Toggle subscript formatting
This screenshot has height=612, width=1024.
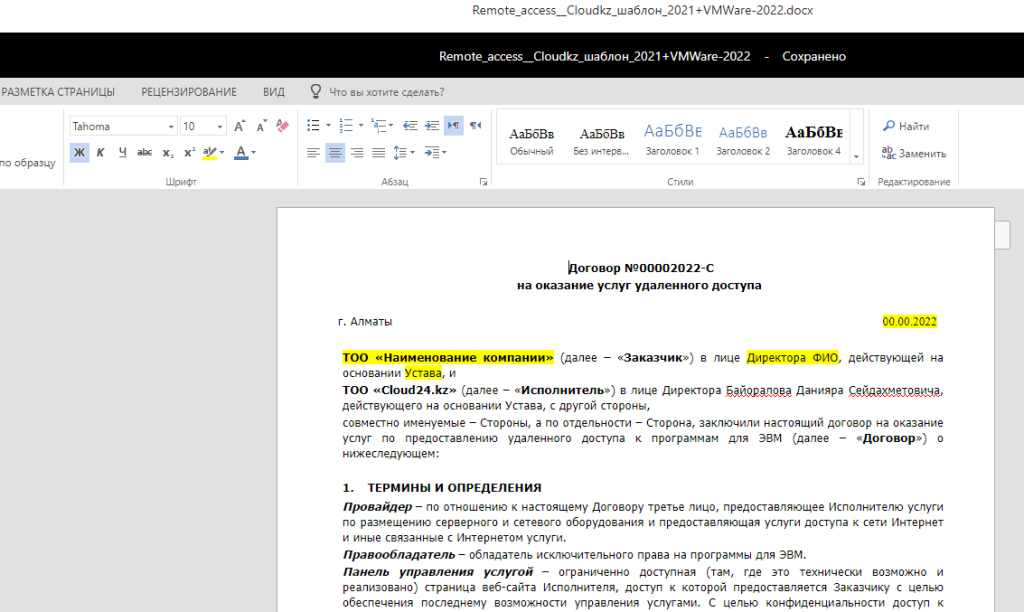coord(168,153)
